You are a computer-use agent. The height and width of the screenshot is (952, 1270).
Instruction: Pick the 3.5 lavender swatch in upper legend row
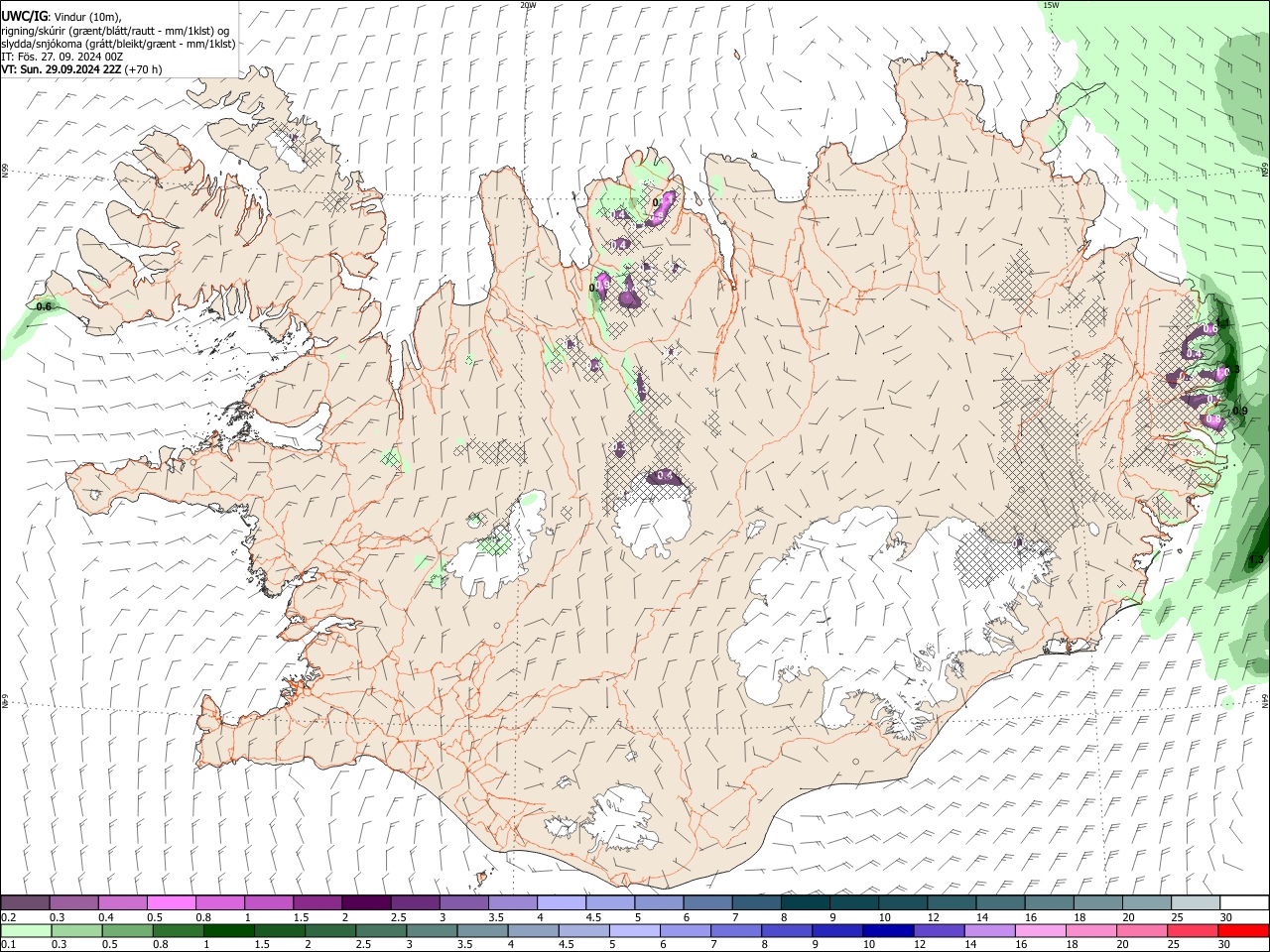(512, 902)
